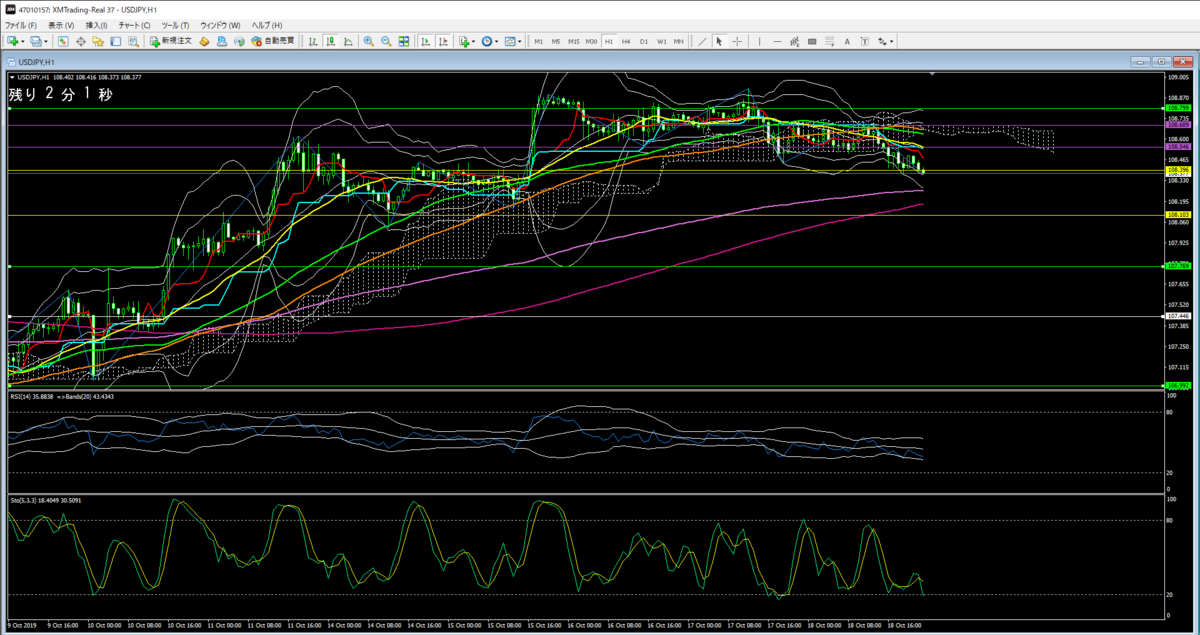Open the ウィンドウ(W) menu
Viewport: 1200px width, 635px height.
[x=220, y=24]
